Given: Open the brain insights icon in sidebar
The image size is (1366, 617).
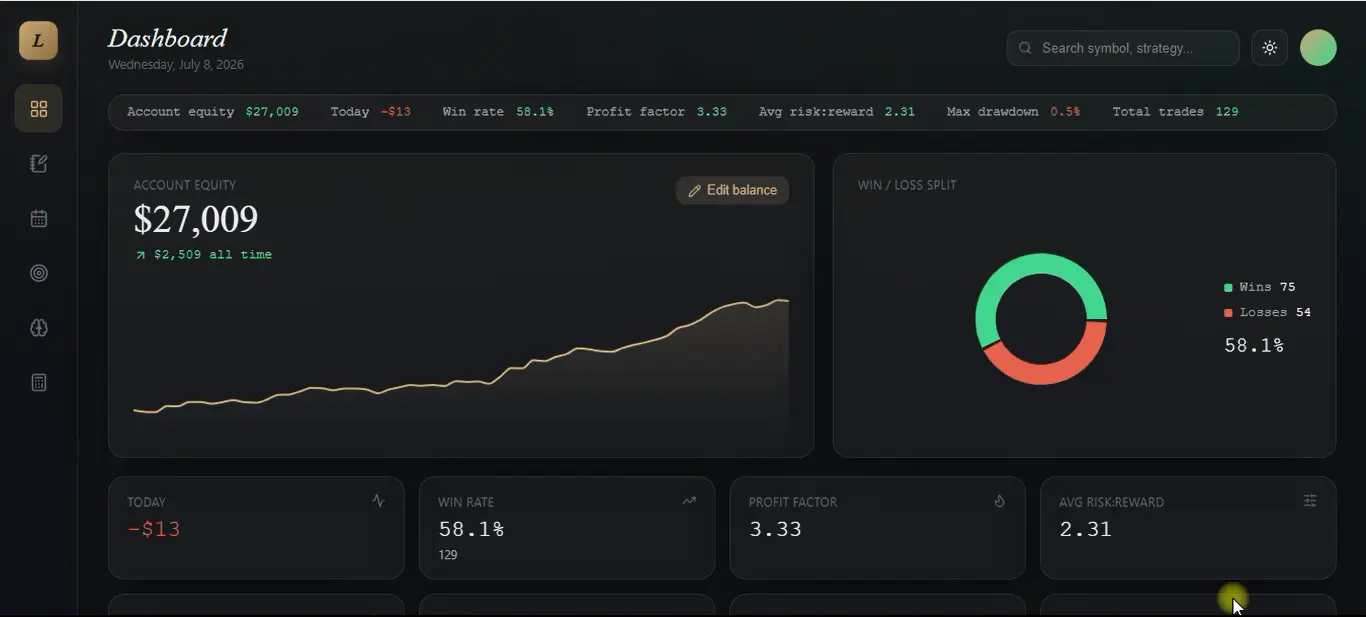Looking at the screenshot, I should 39,328.
